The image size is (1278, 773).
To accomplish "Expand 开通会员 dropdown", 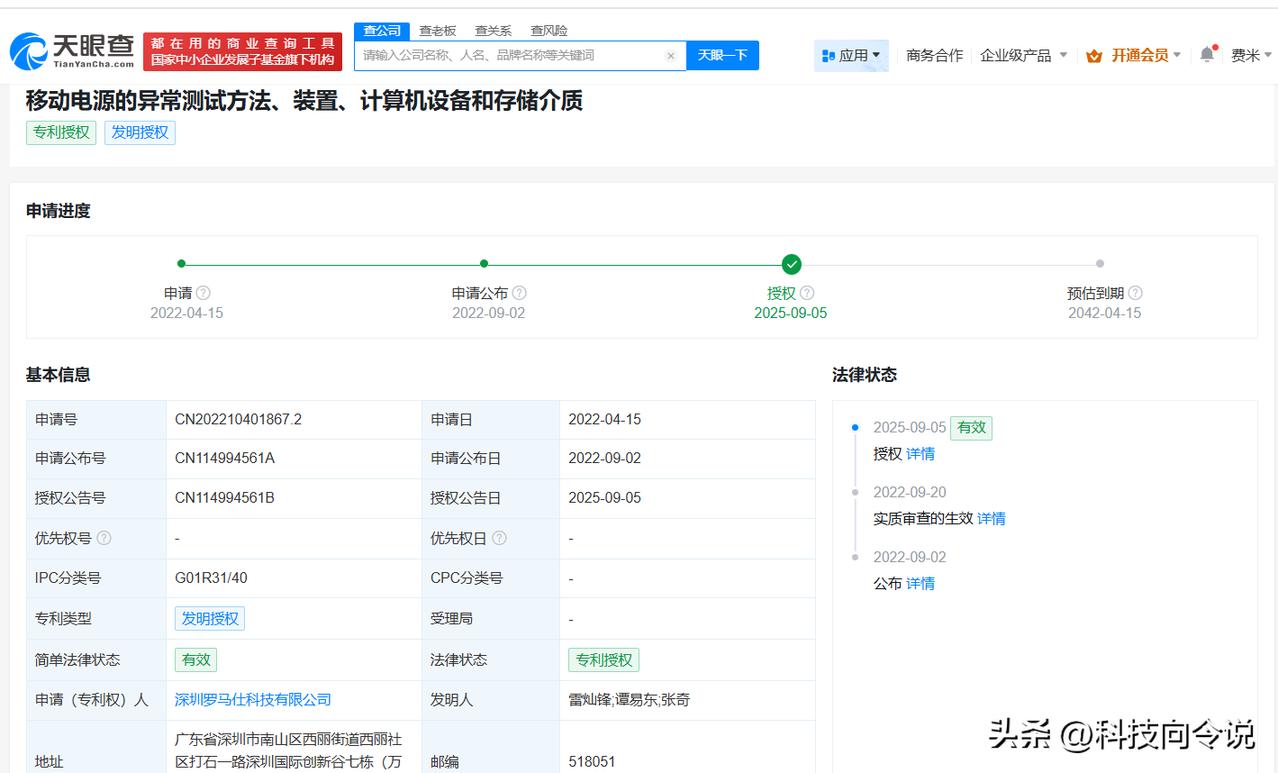I will (x=1133, y=56).
